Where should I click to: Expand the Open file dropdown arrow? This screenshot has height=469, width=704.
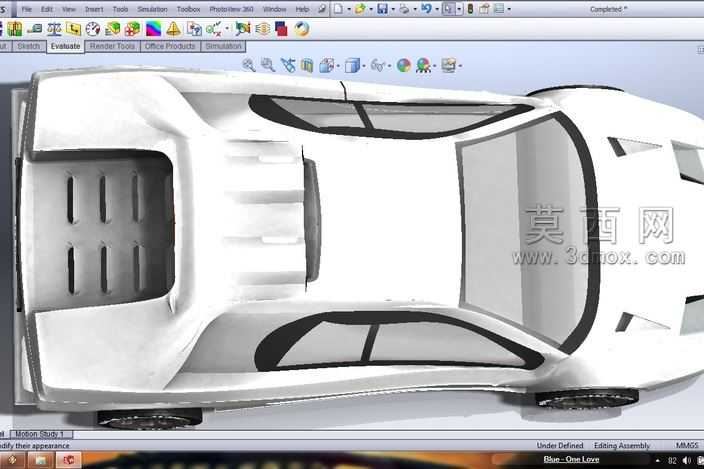point(371,9)
